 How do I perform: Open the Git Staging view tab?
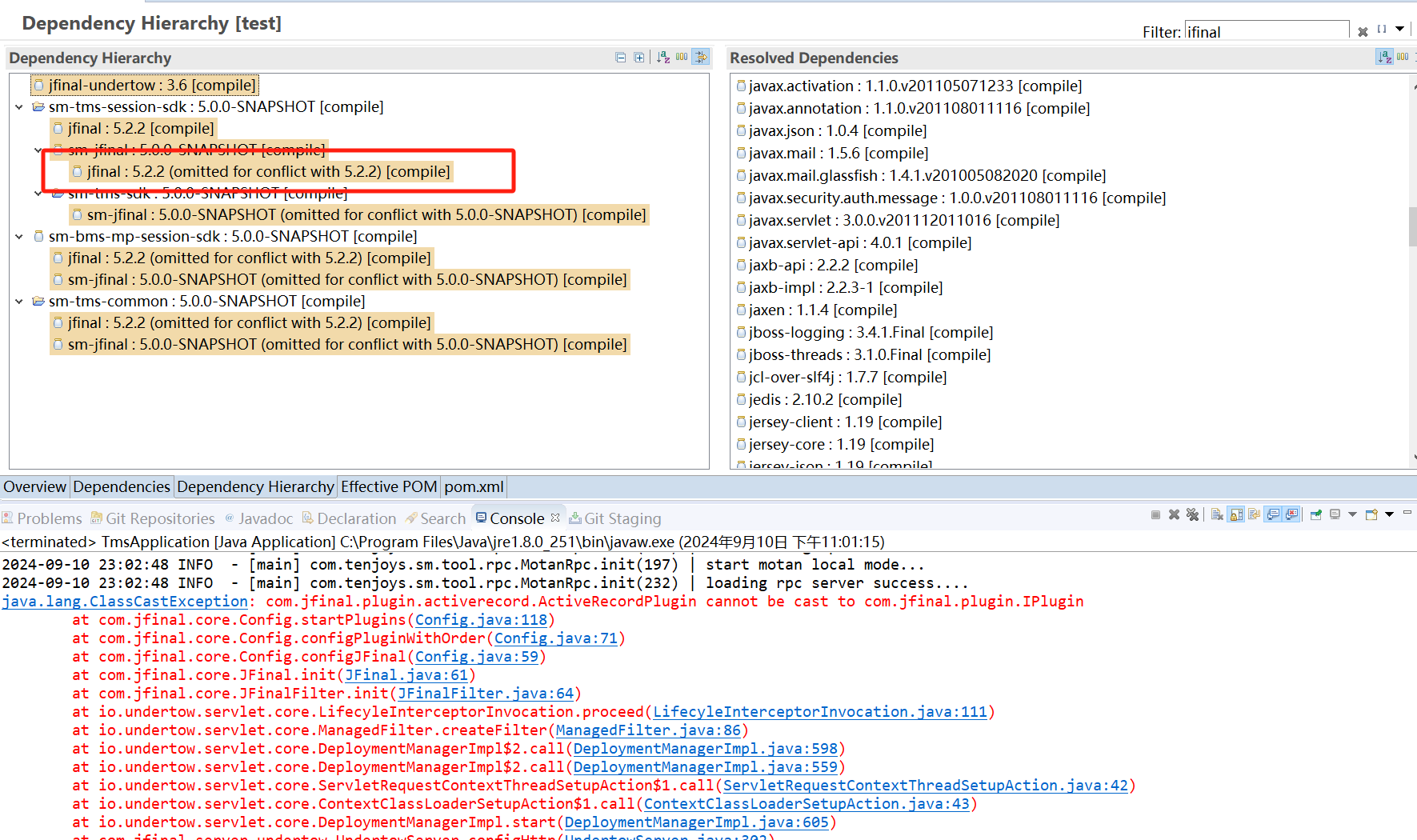[615, 518]
